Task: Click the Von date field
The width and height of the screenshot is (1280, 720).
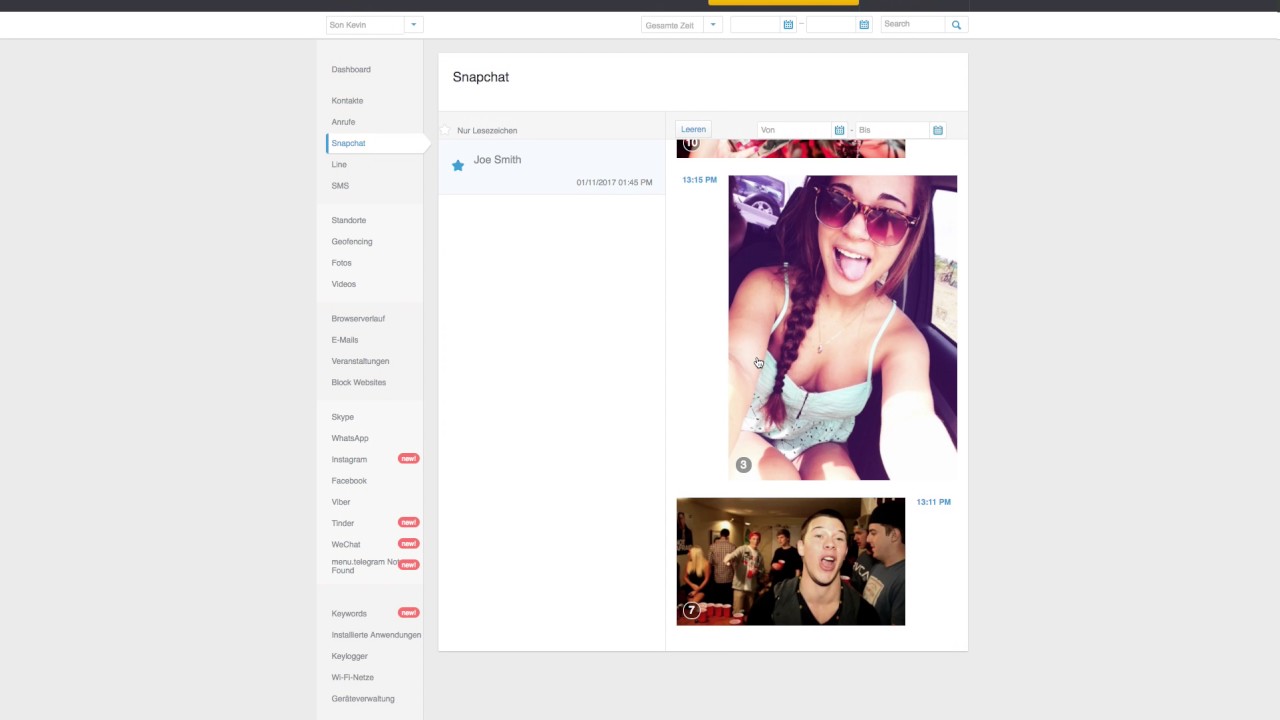Action: (x=795, y=130)
